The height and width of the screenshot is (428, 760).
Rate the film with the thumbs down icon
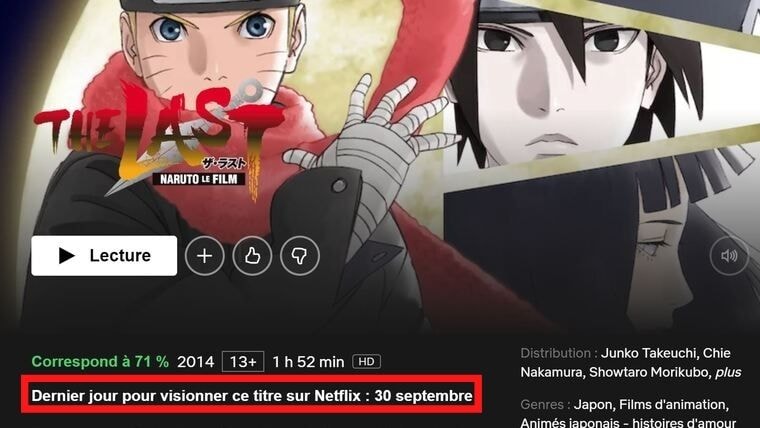click(x=300, y=255)
